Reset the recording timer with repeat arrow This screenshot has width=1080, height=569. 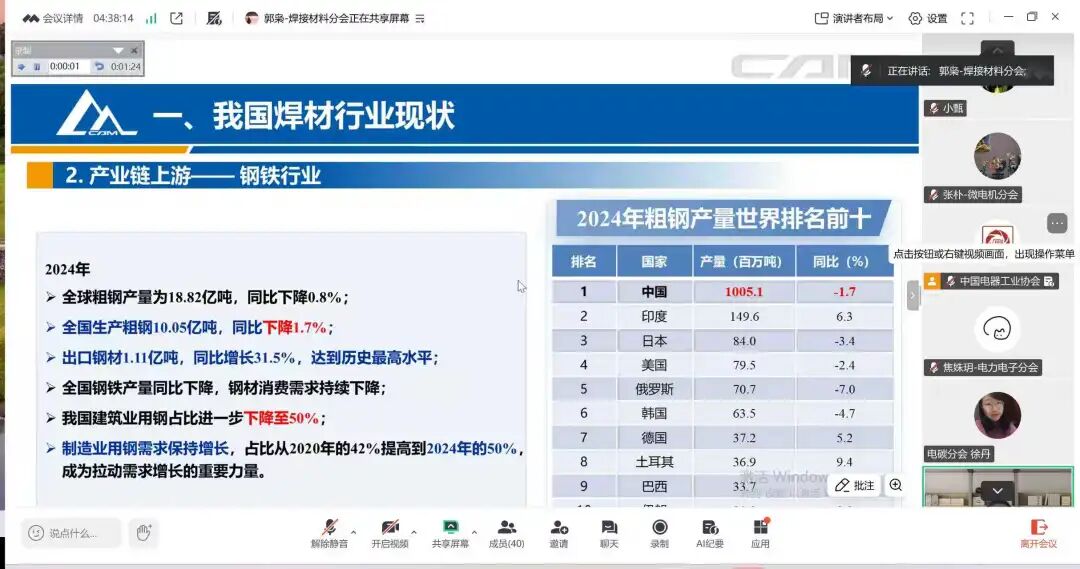pos(99,67)
